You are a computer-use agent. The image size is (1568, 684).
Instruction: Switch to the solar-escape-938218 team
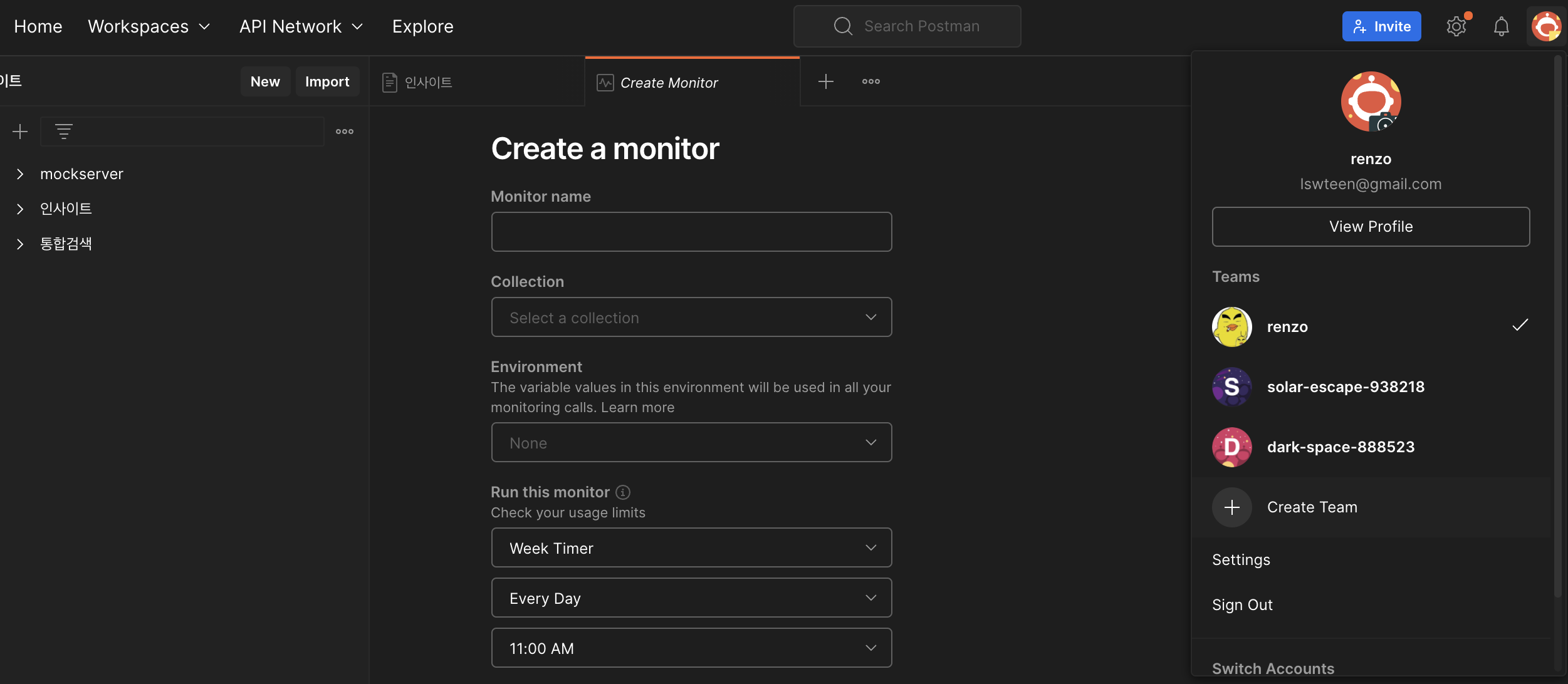click(x=1345, y=387)
